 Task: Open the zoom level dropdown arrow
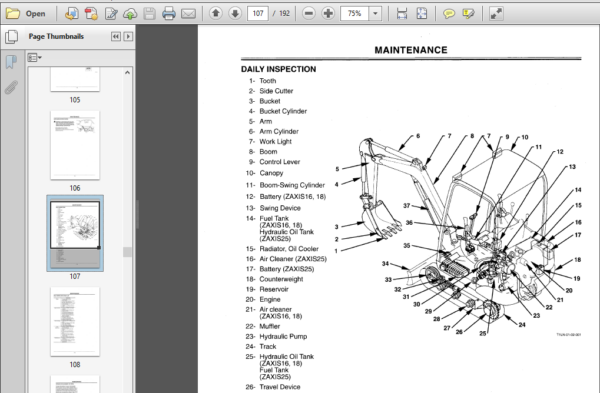pos(375,14)
